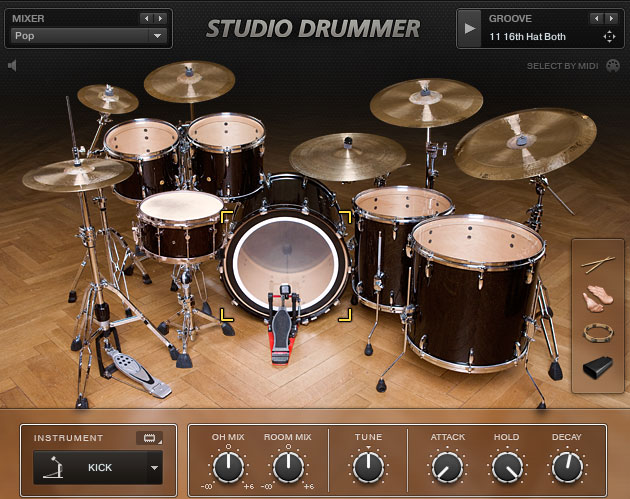Select the drumsticks percussion icon
Viewport: 630px width, 499px height.
point(598,264)
